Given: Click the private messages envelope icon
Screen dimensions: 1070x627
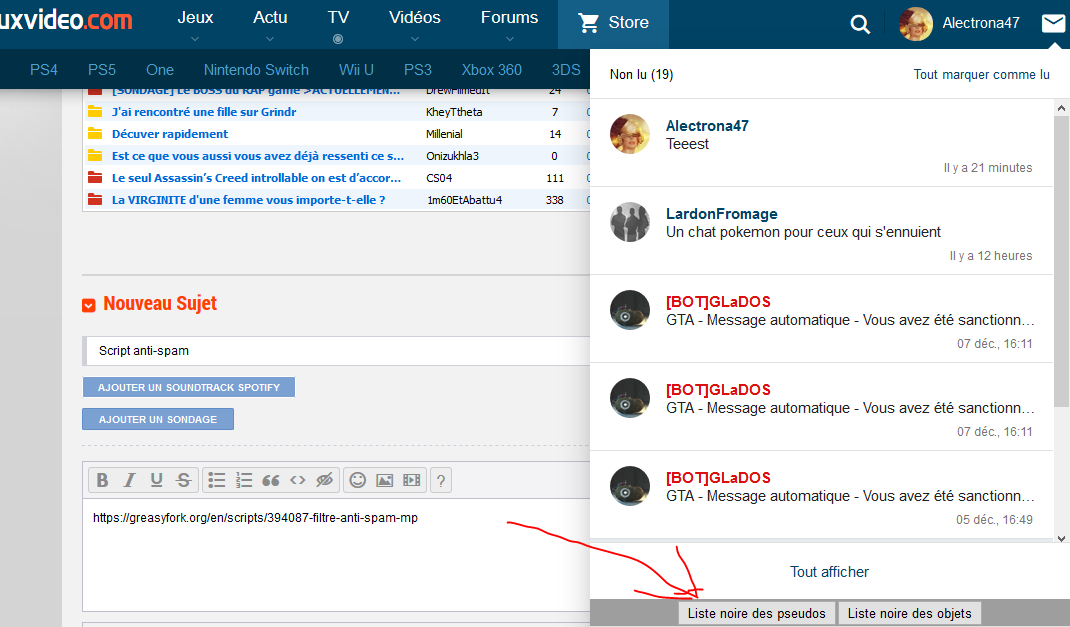Looking at the screenshot, I should (x=1053, y=23).
